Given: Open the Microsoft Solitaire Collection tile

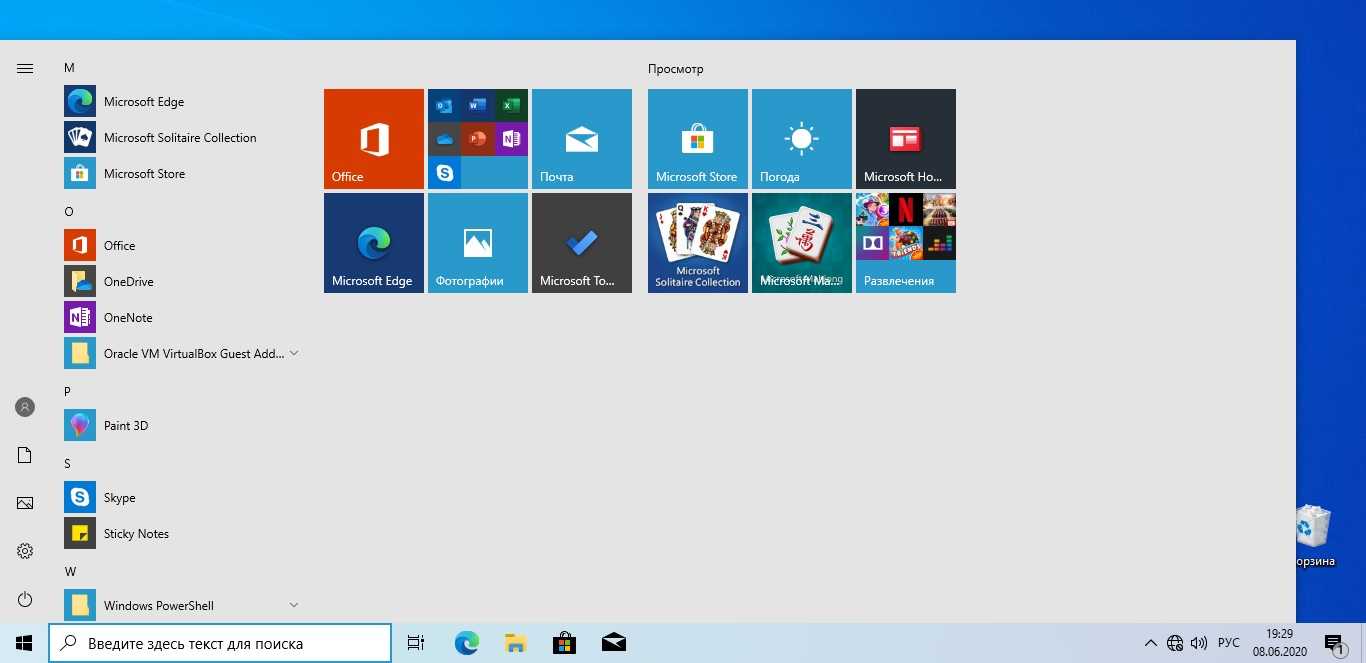Looking at the screenshot, I should point(697,243).
